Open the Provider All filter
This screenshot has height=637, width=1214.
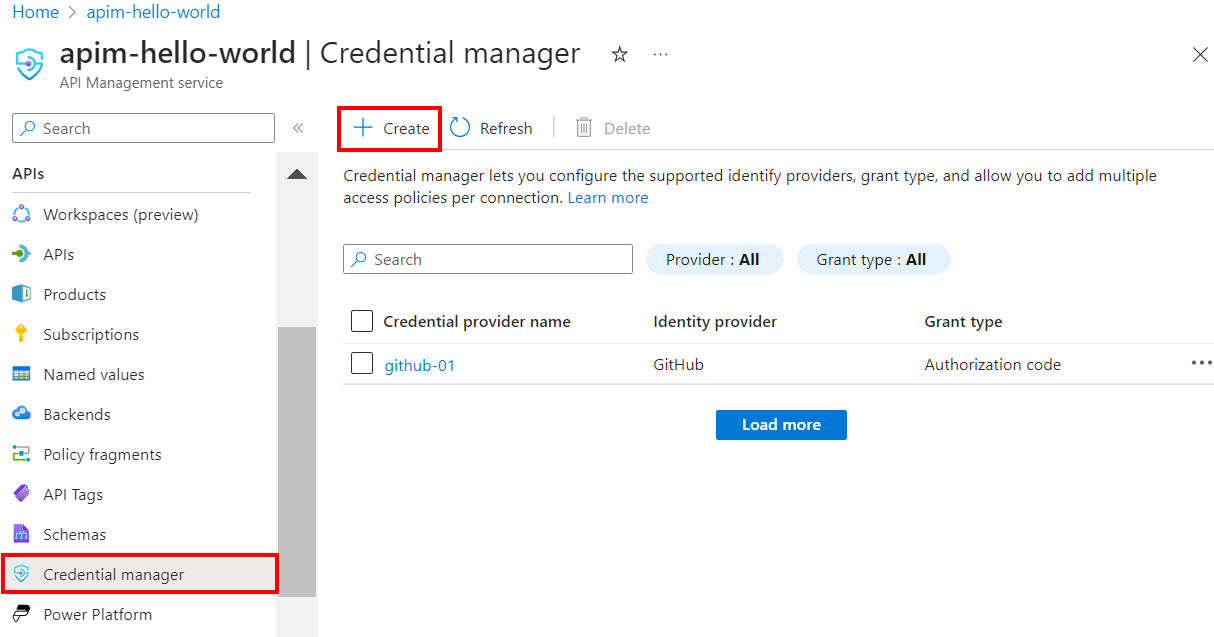click(714, 259)
